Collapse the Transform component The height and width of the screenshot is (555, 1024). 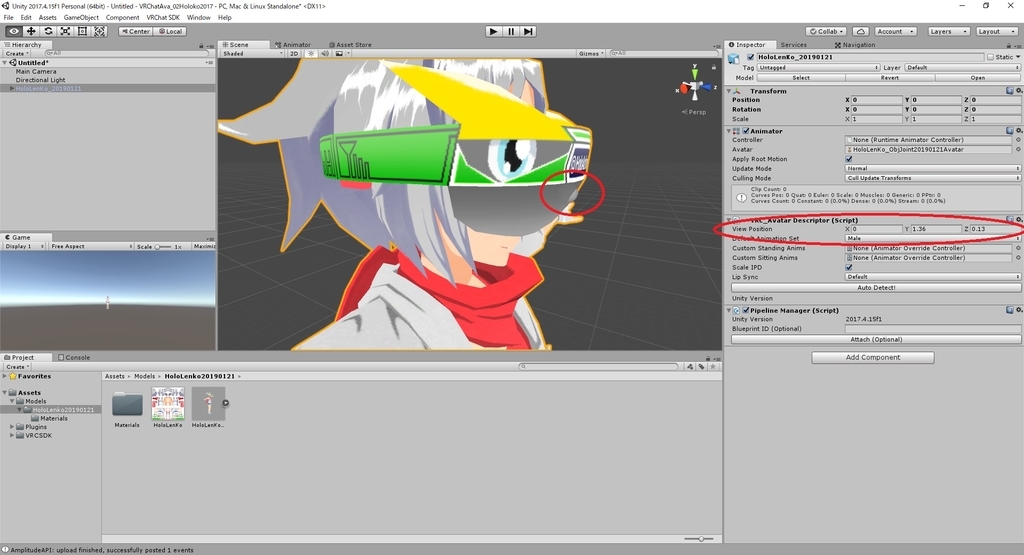point(729,91)
